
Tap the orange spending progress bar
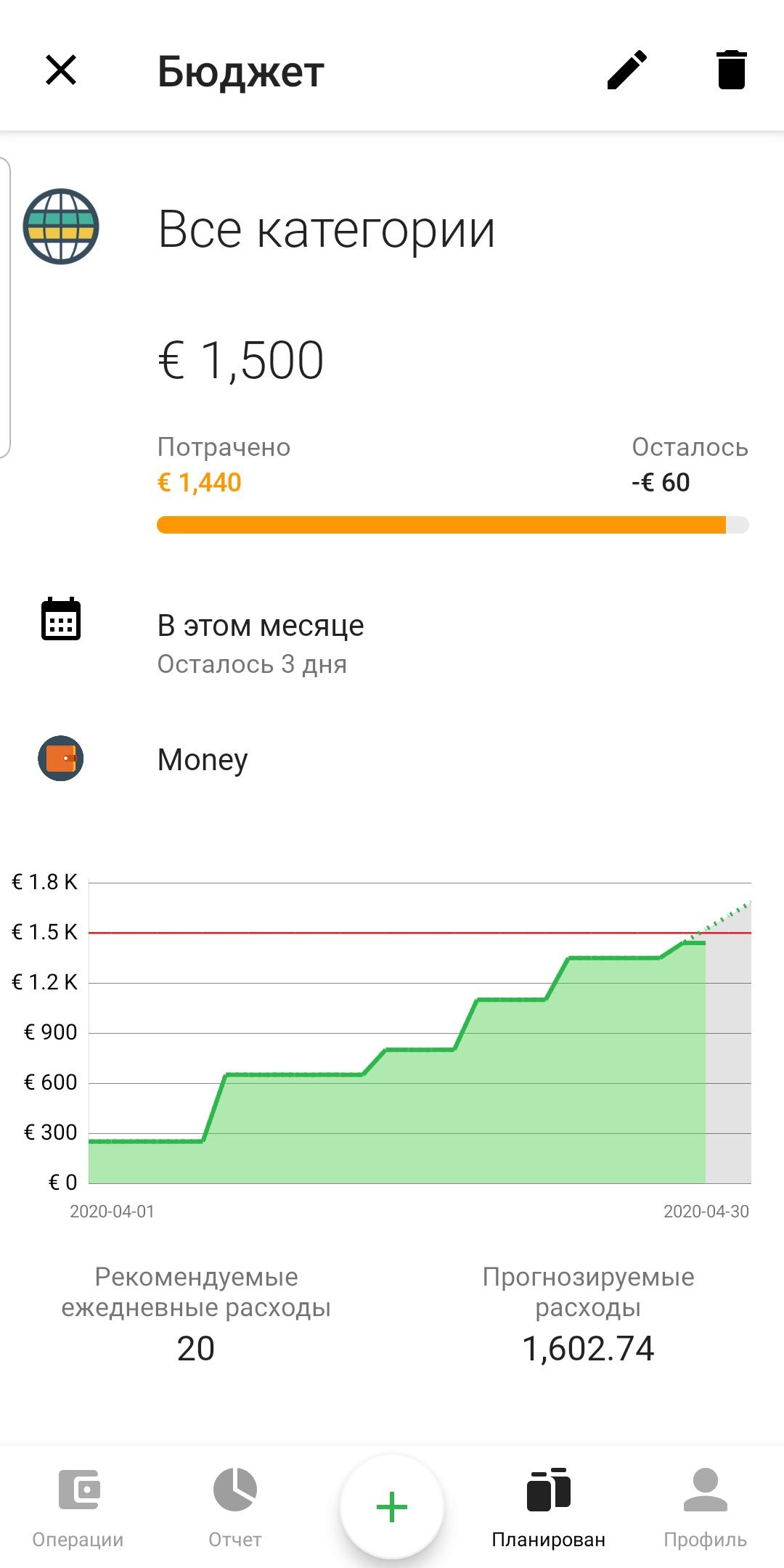coord(441,525)
